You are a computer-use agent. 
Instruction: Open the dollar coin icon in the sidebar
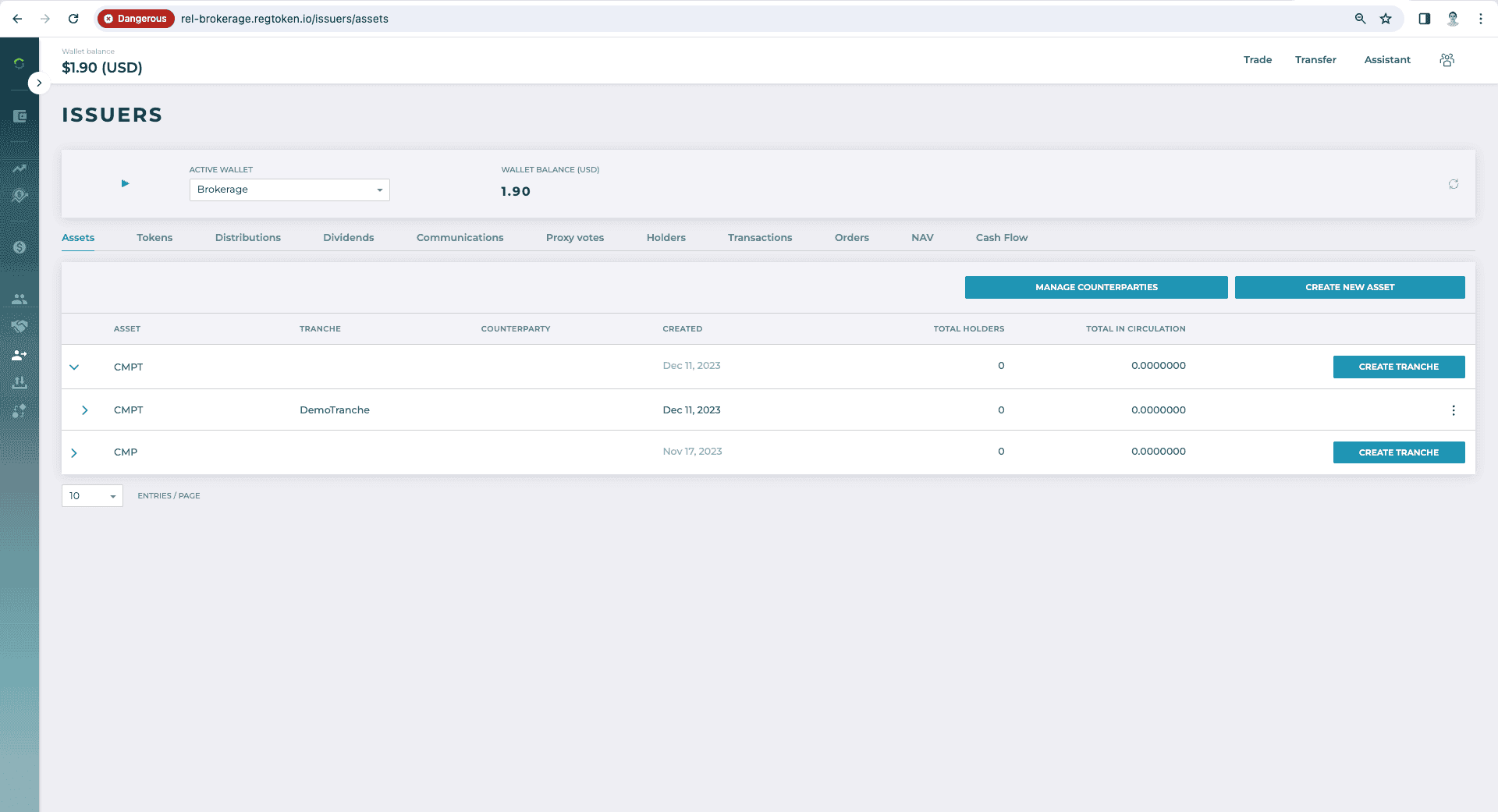coord(20,247)
